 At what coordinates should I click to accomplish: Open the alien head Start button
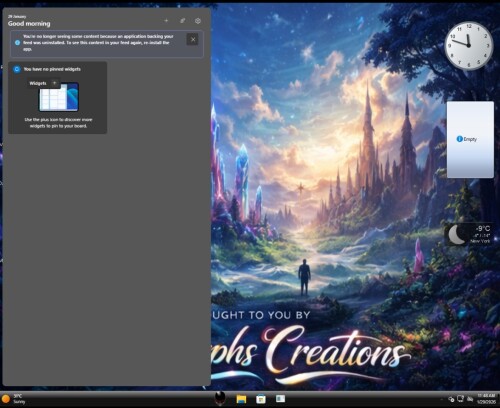click(x=220, y=398)
